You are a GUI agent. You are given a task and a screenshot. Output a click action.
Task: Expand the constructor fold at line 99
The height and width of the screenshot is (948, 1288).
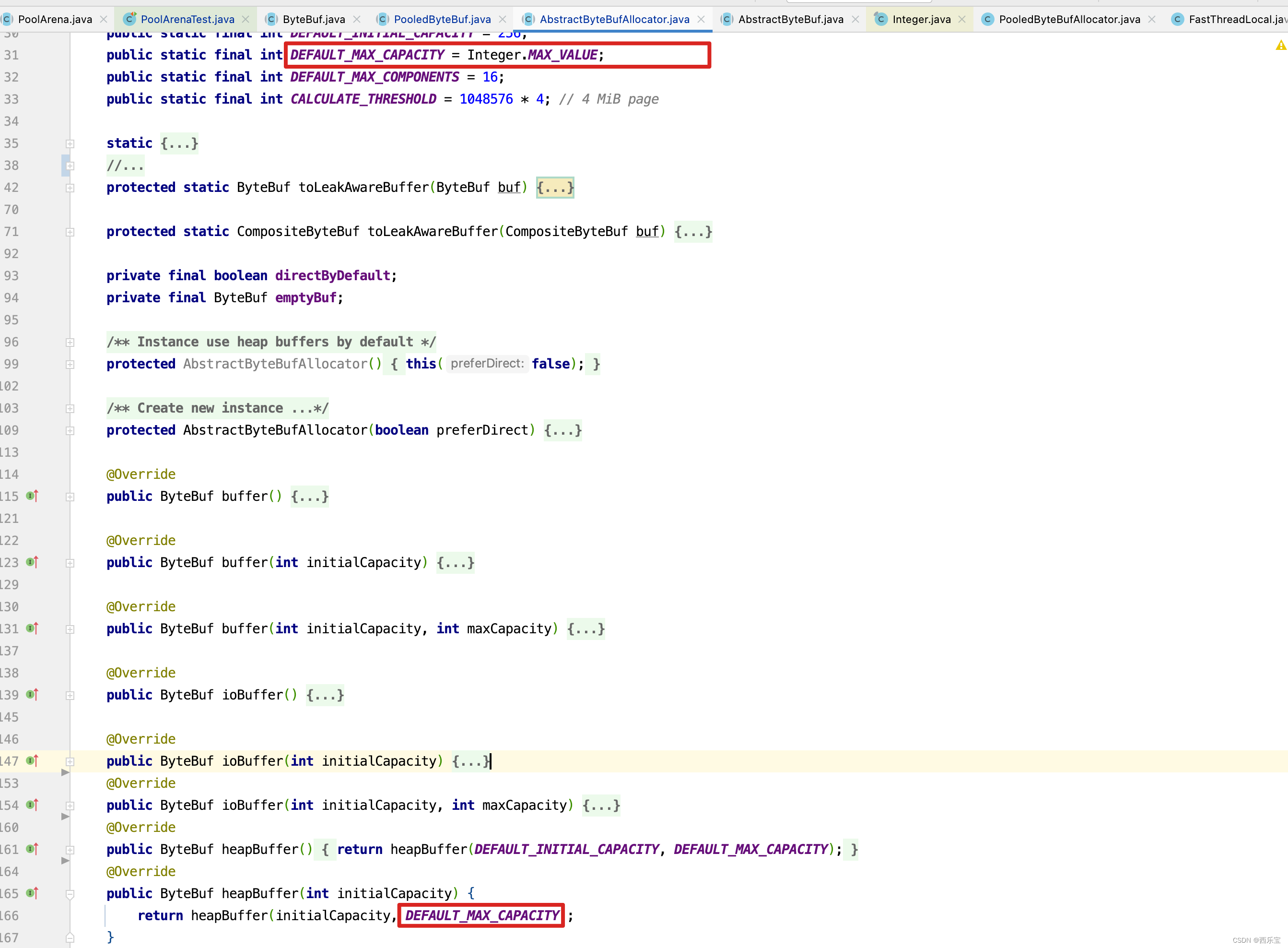pos(70,365)
